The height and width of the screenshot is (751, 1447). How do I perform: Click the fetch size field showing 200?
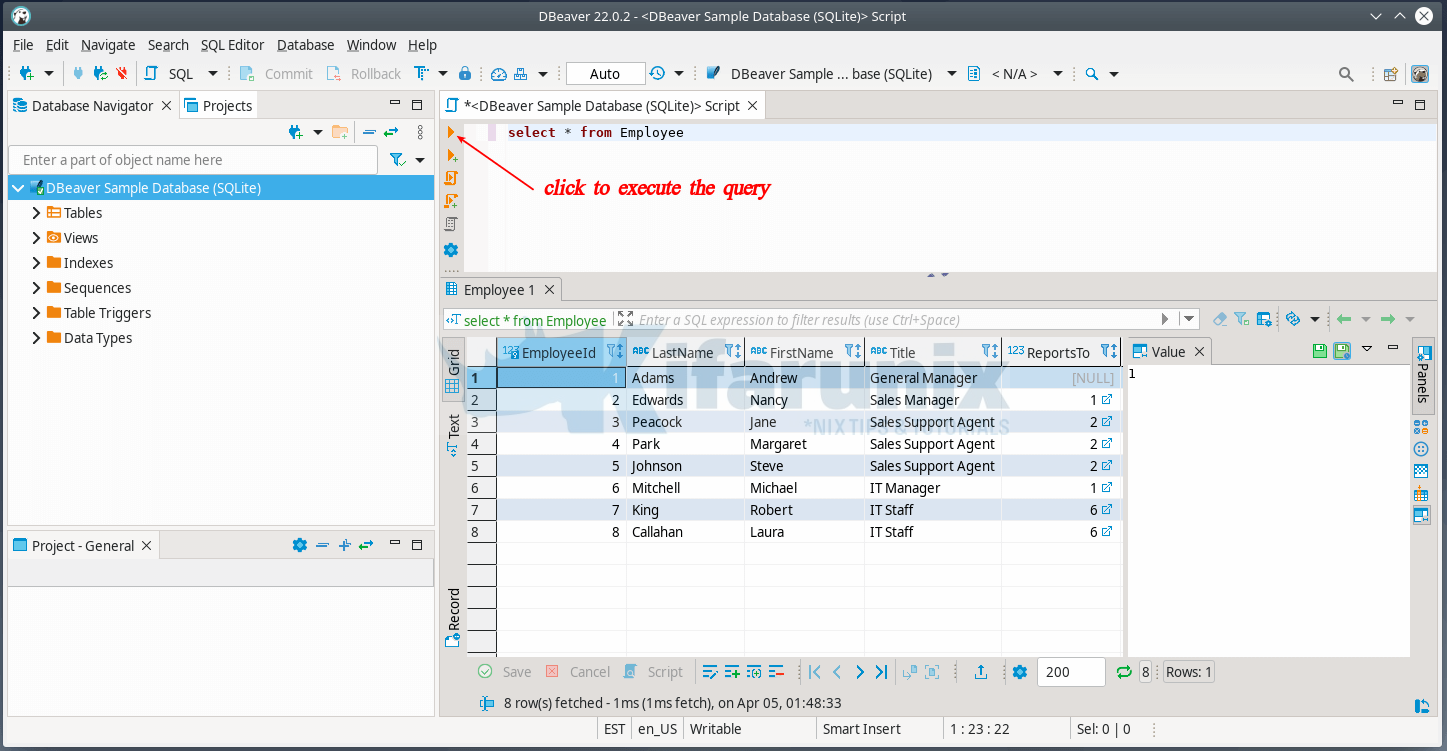coord(1071,672)
